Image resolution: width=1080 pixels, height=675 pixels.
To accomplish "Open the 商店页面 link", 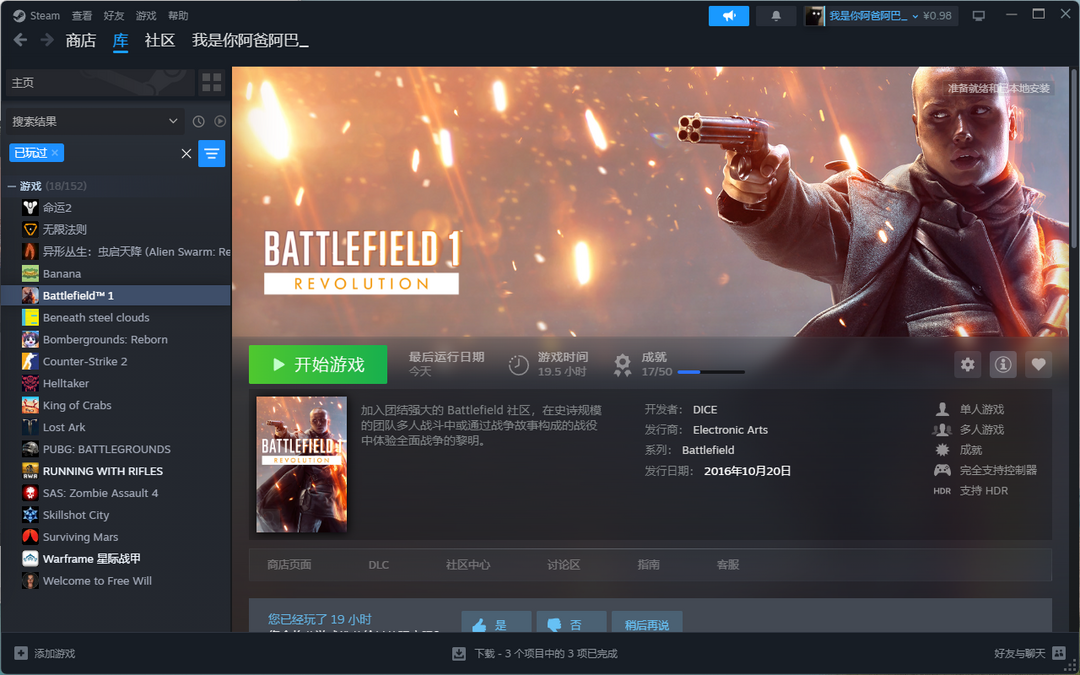I will coord(289,565).
